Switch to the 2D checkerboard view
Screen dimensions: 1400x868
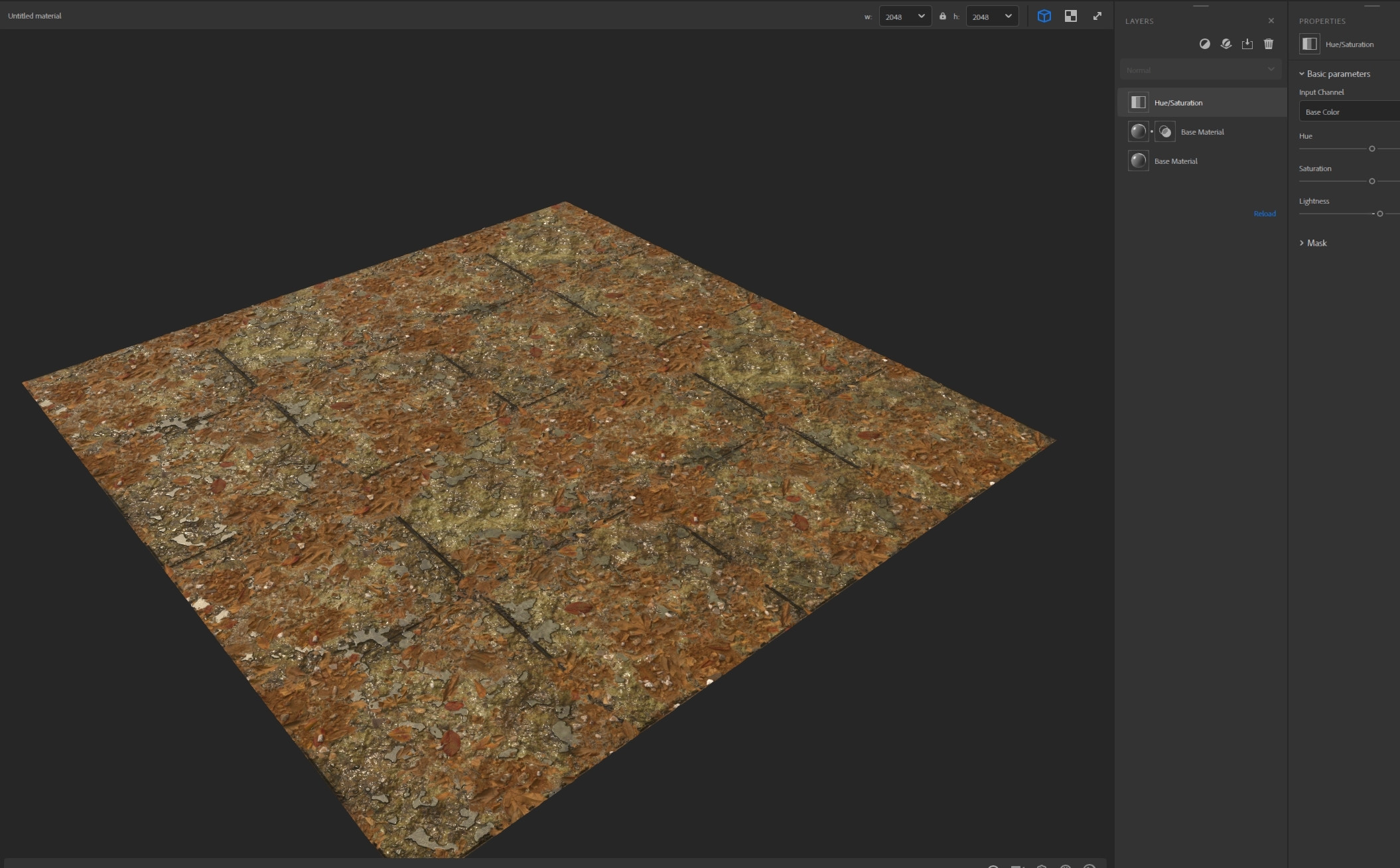(1070, 16)
